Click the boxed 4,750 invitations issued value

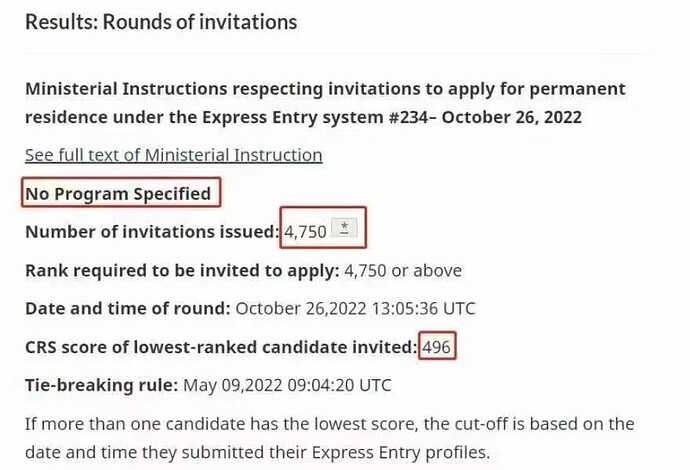pos(305,232)
